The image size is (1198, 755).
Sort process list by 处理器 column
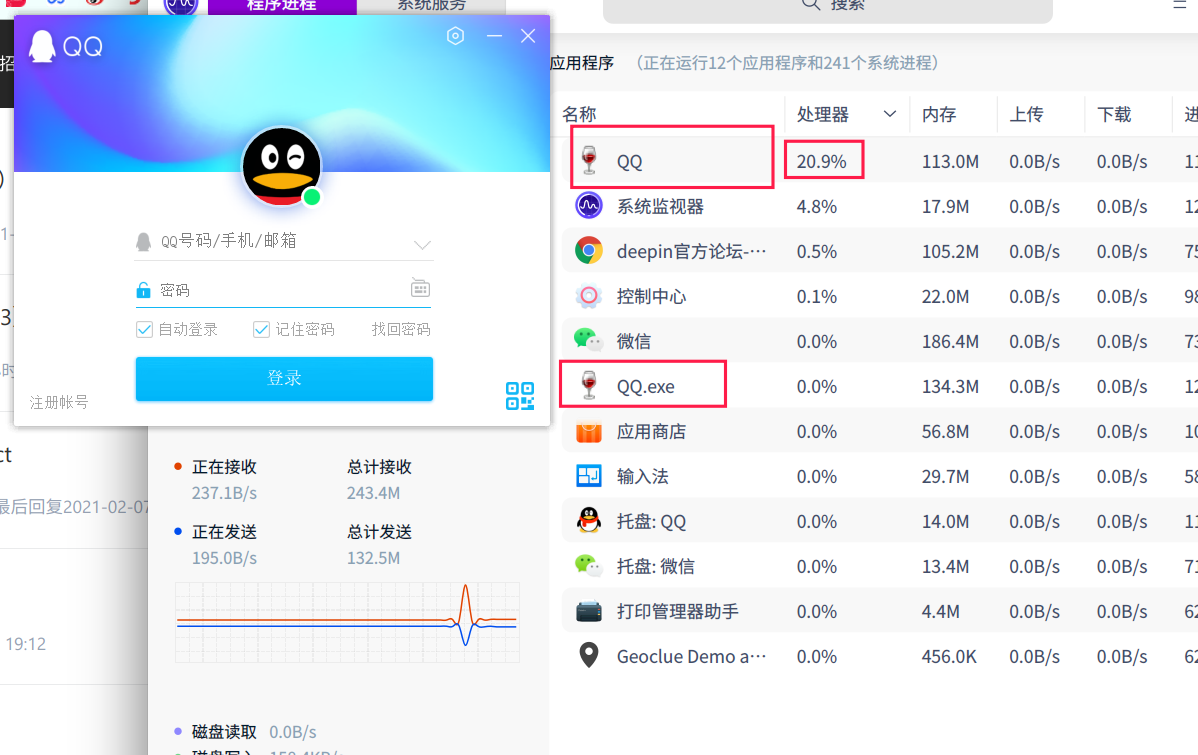(x=823, y=115)
